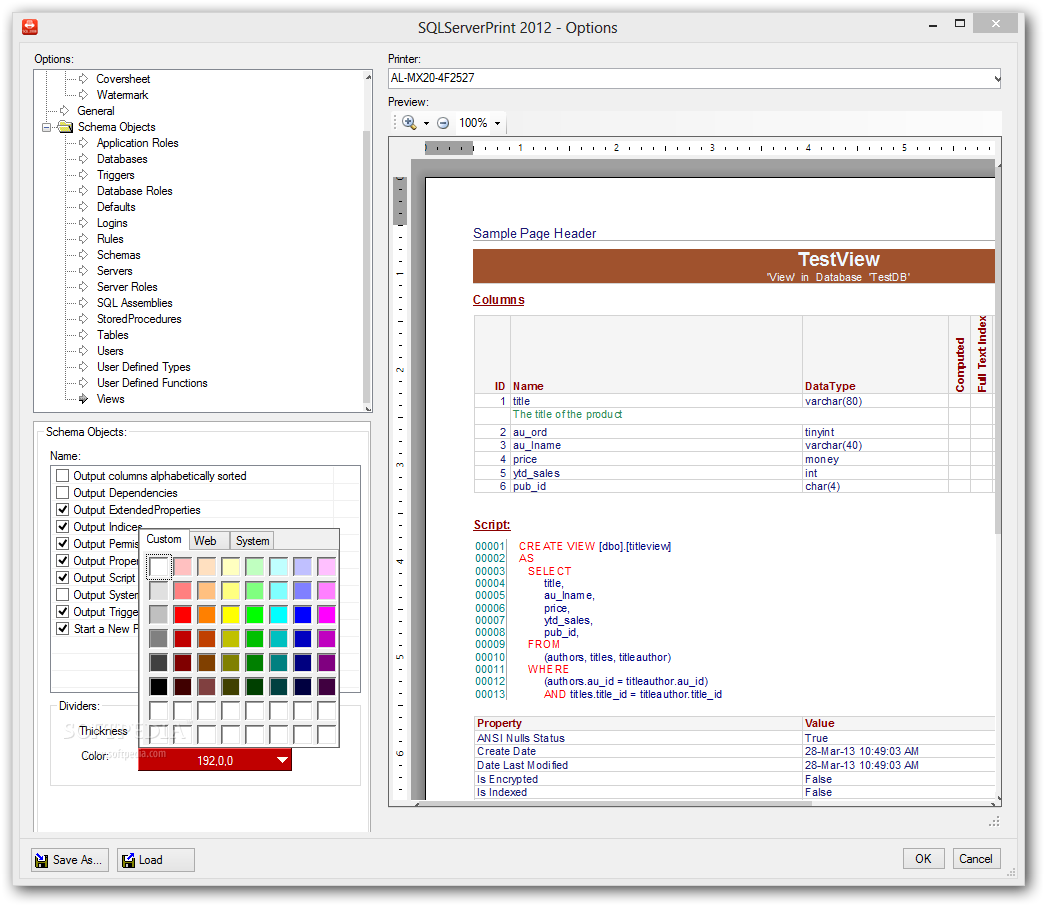
Task: Click the Save As button
Action: tap(70, 860)
